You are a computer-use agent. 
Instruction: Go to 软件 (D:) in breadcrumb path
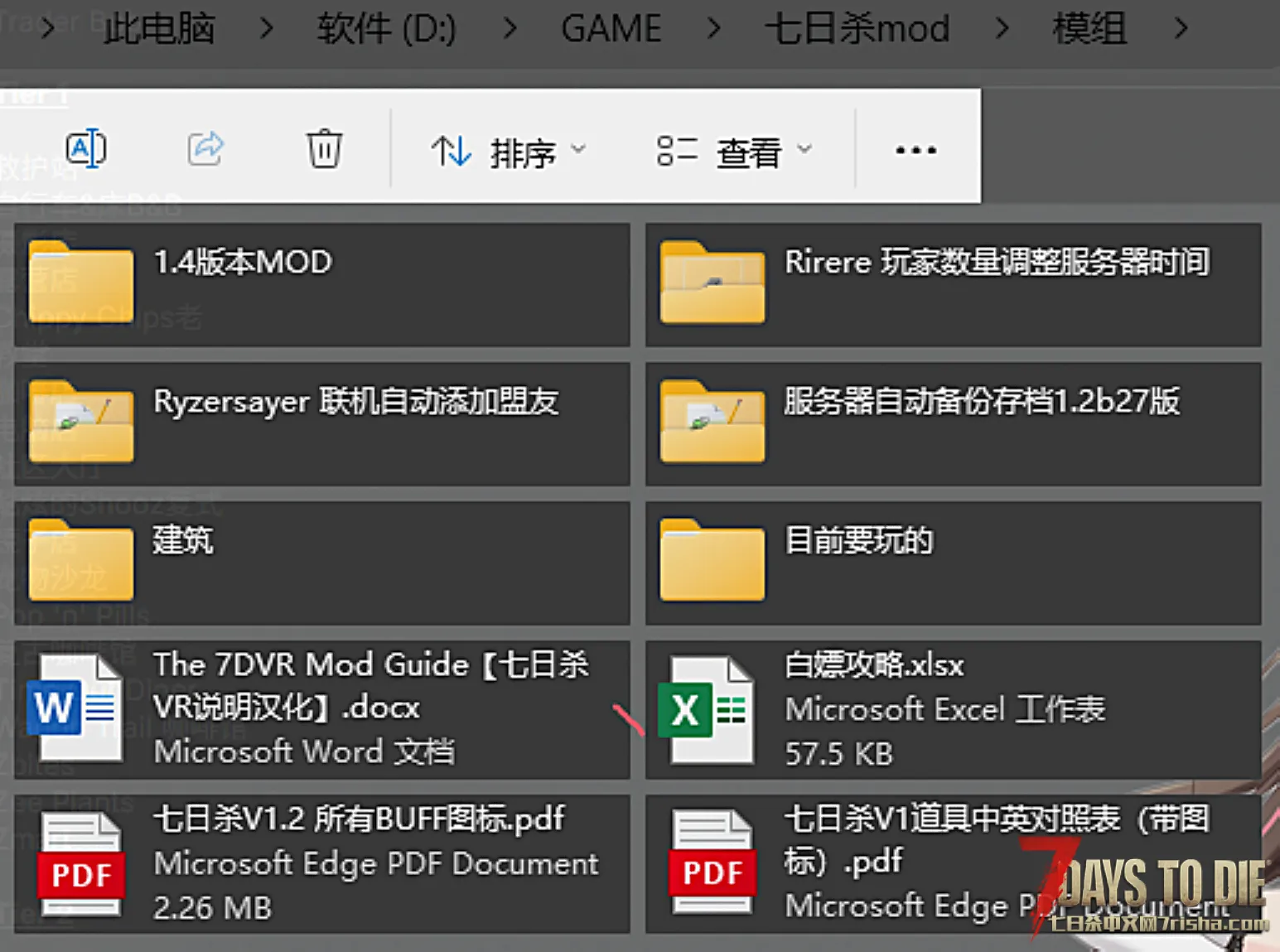tap(387, 29)
